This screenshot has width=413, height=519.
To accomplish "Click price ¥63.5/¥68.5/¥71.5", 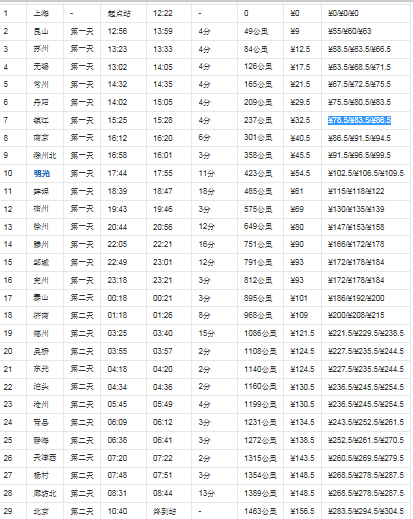I will click(x=359, y=67).
